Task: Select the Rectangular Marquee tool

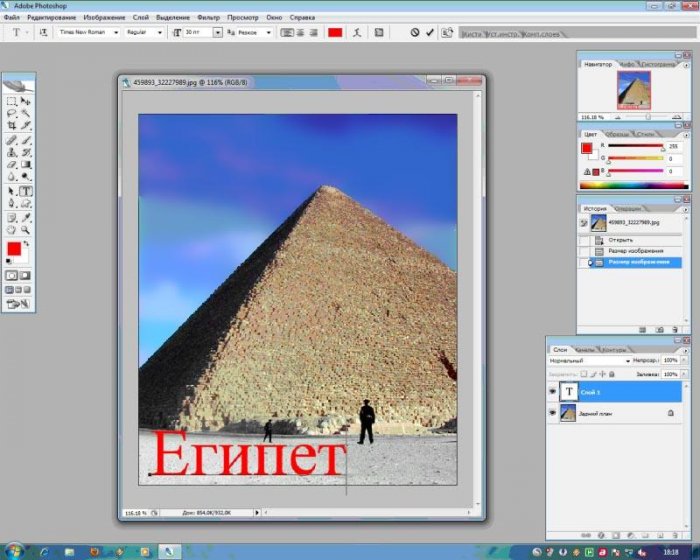Action: click(11, 101)
